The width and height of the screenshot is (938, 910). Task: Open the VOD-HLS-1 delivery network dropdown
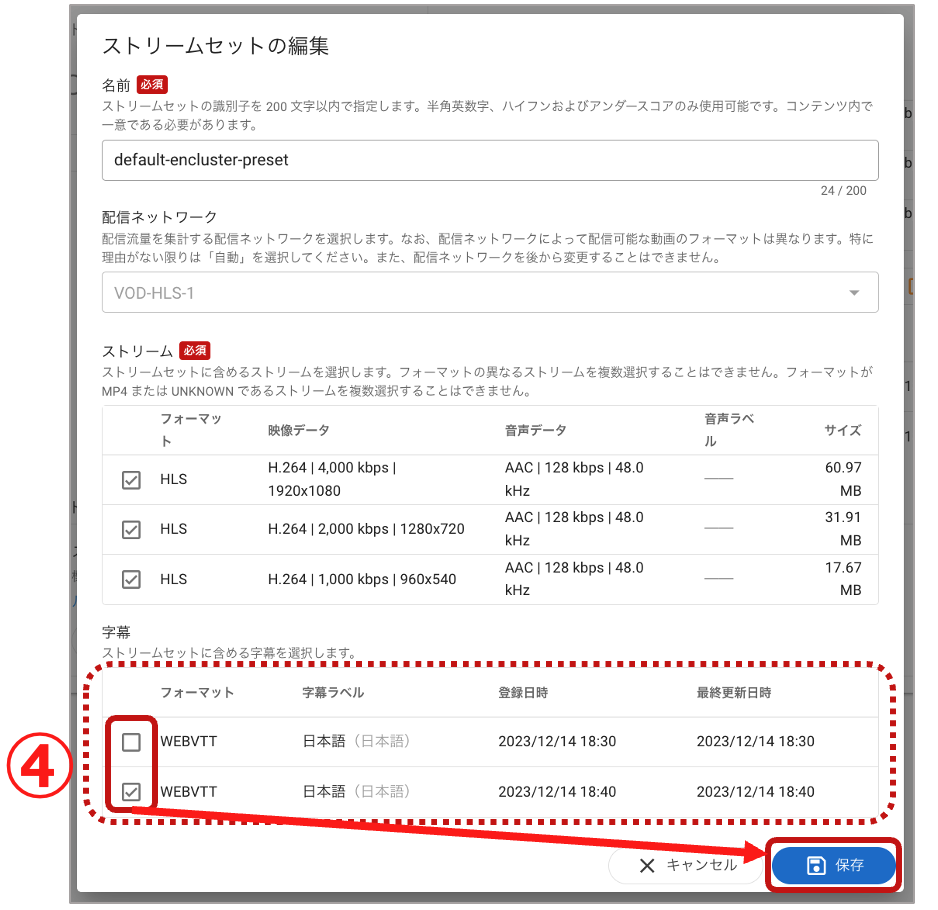pyautogui.click(x=490, y=293)
